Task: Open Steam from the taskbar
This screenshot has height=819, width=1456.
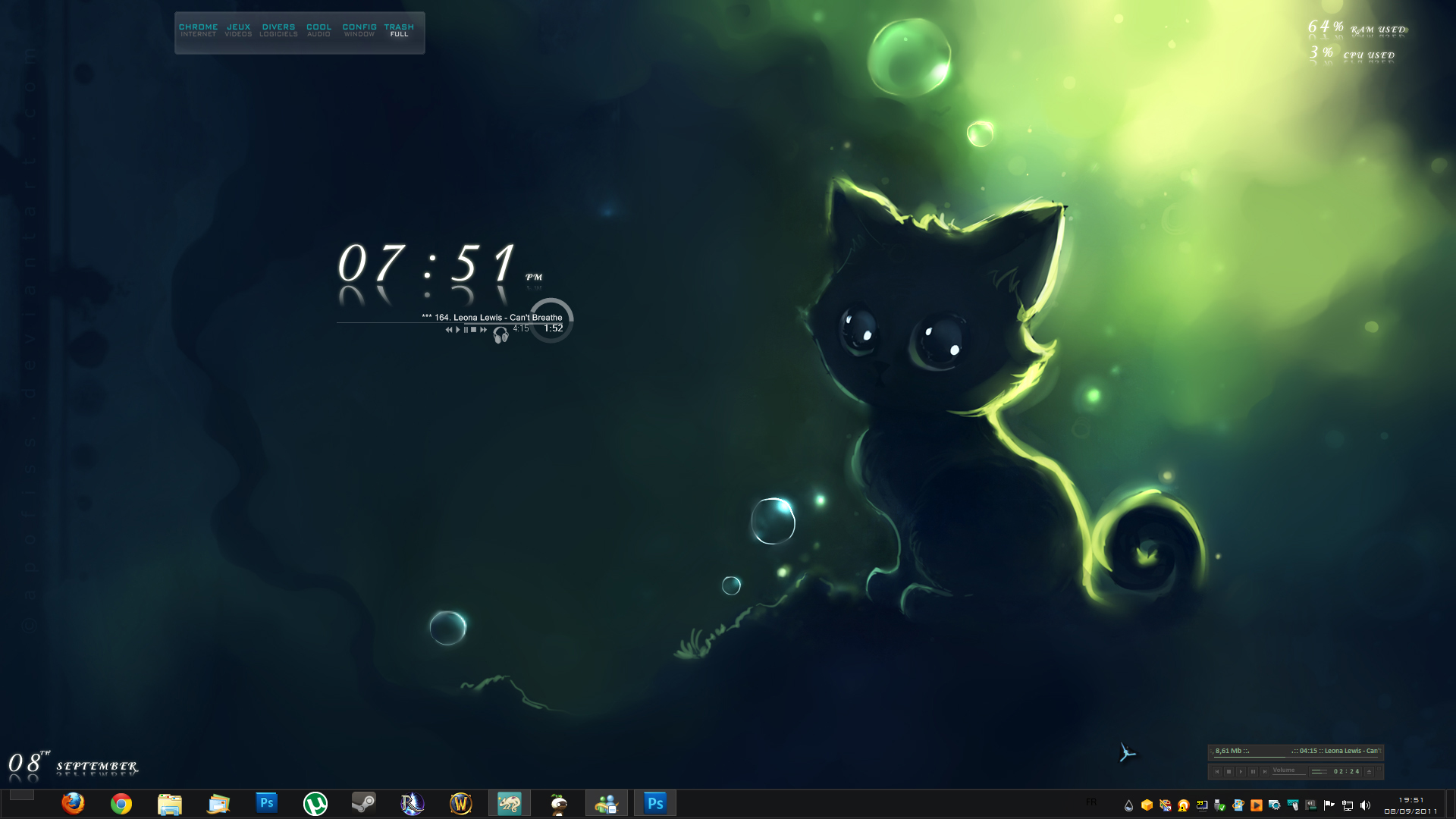Action: pos(364,803)
